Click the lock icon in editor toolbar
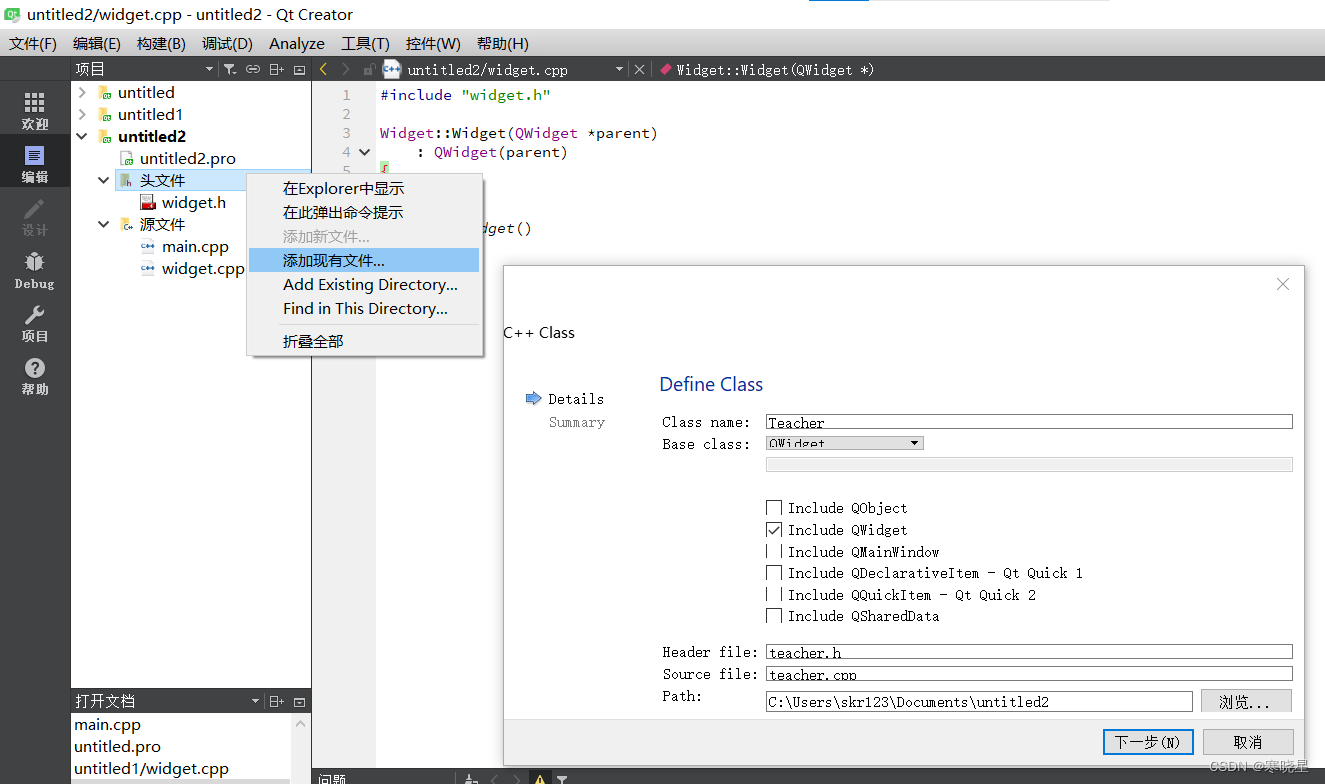This screenshot has width=1325, height=784. pos(369,69)
